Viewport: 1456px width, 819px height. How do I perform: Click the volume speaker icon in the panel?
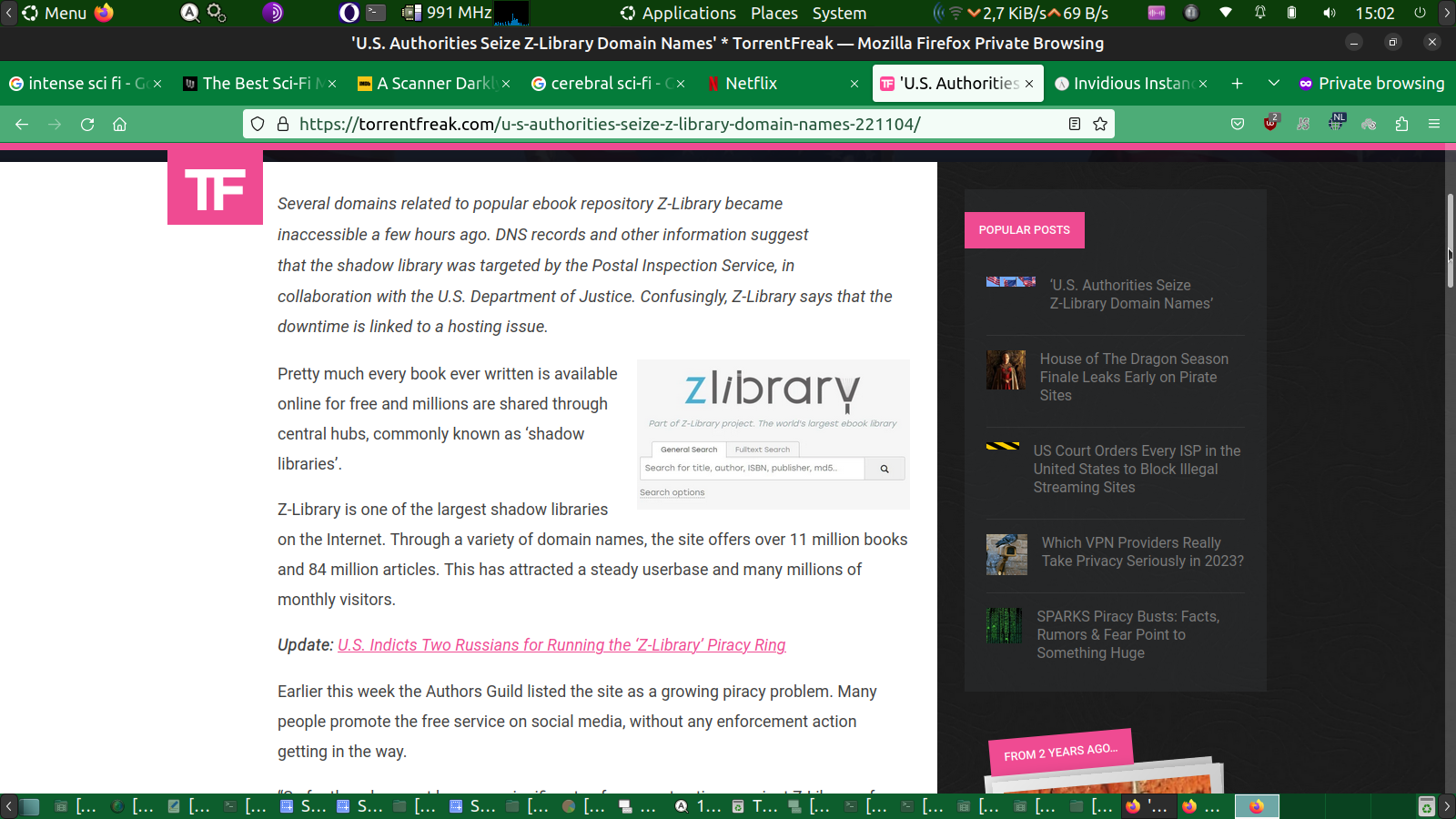1330,13
